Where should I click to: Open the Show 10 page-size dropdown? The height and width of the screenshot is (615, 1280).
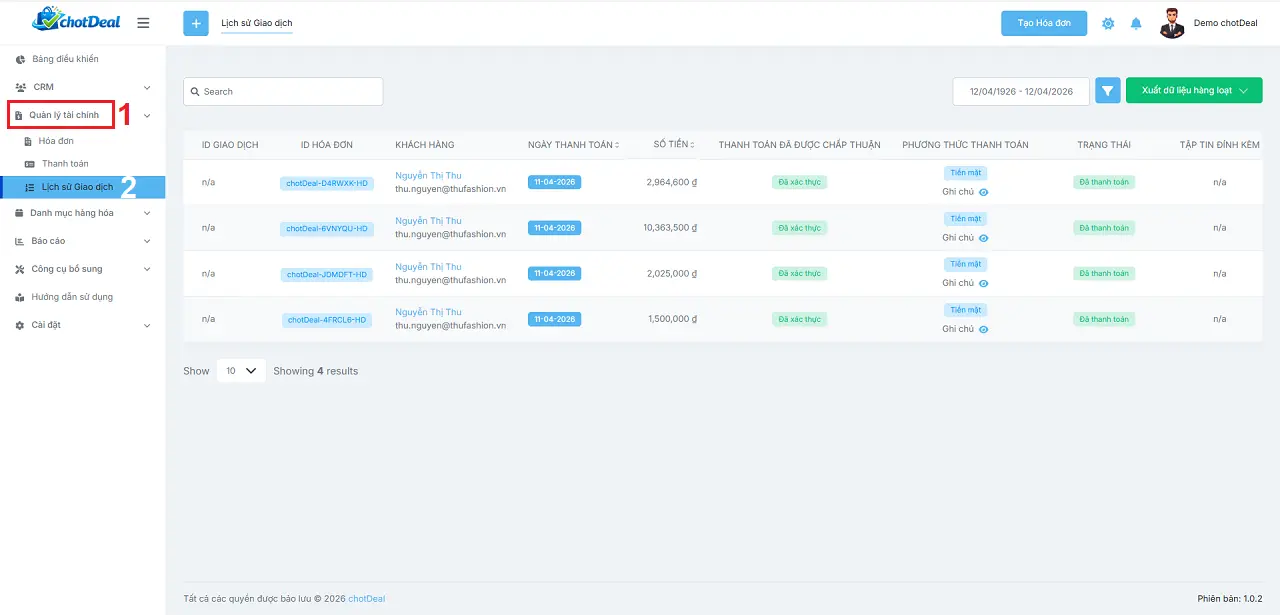click(x=241, y=371)
